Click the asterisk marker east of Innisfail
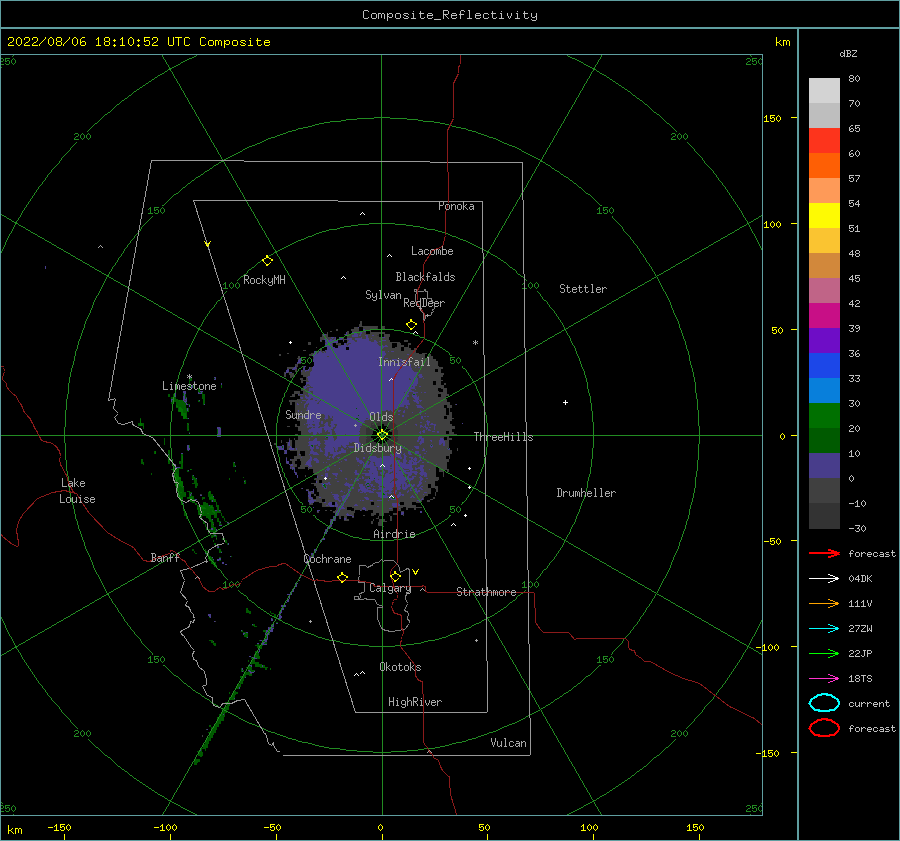The image size is (900, 841). (x=475, y=343)
